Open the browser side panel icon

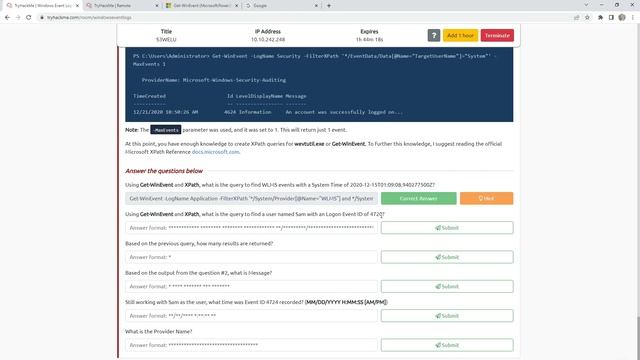pyautogui.click(x=611, y=18)
